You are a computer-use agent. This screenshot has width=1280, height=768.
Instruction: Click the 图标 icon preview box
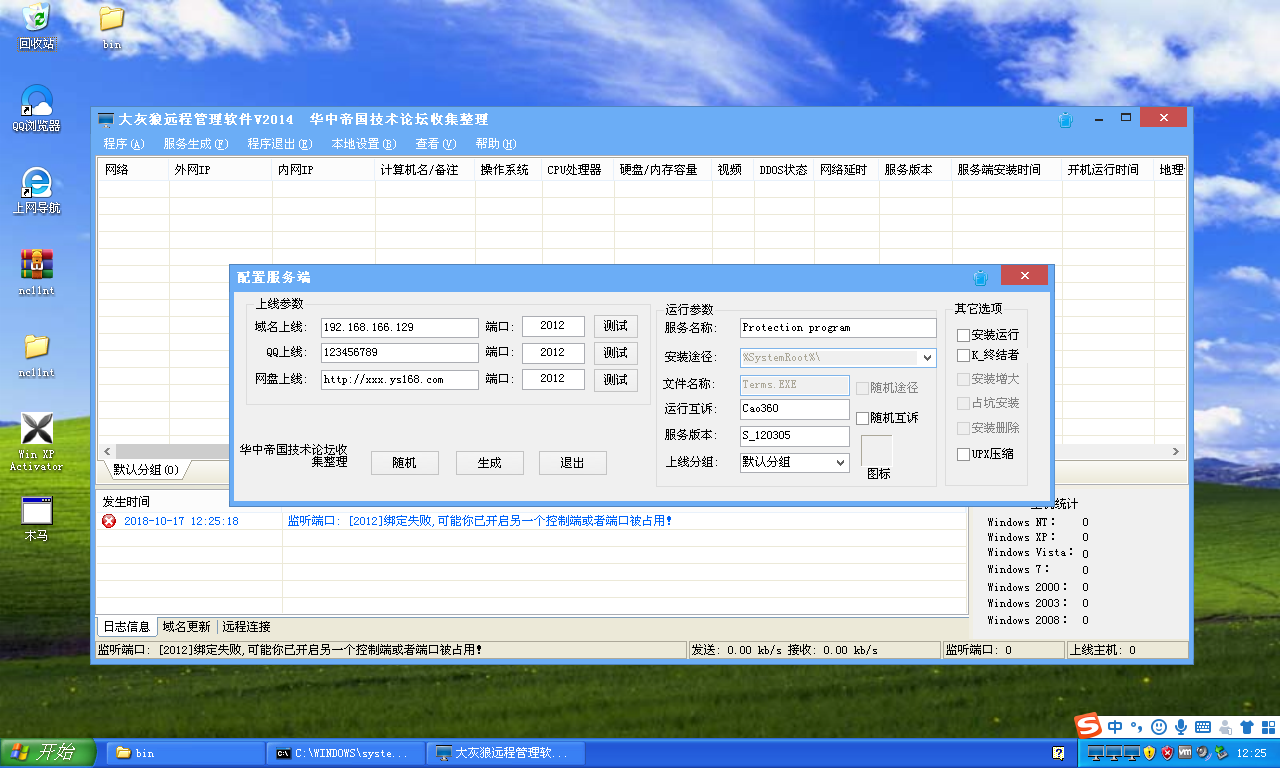click(x=877, y=450)
